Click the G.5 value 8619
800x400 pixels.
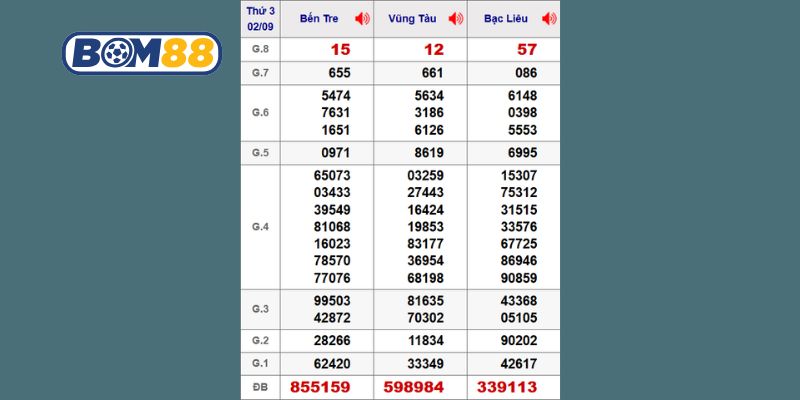tap(429, 153)
